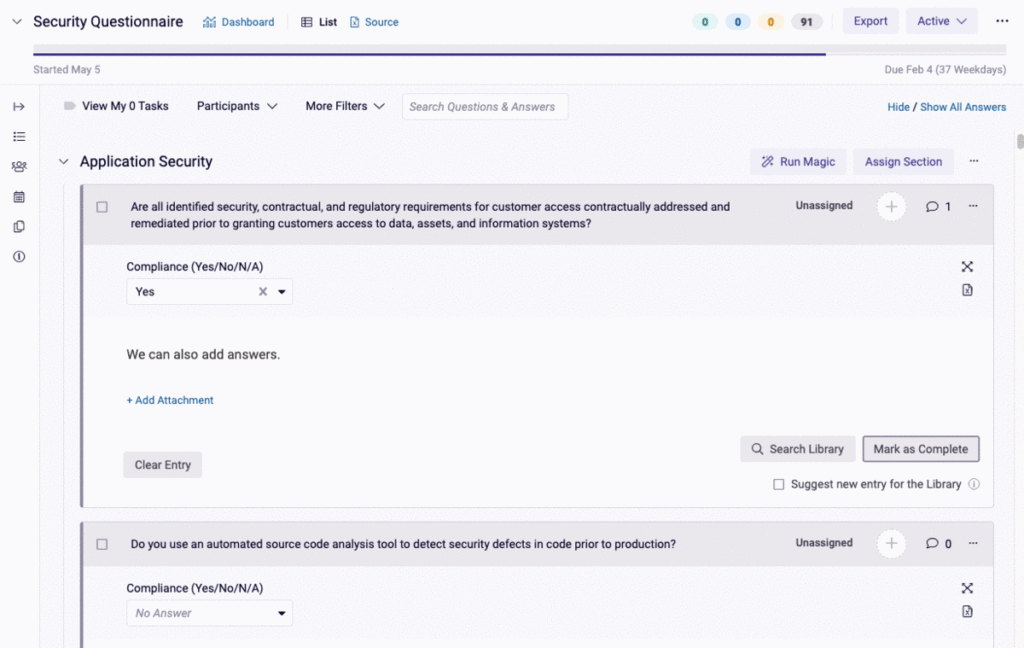Expand the first question's answer panel icon
Screen dimensions: 1024x648
coord(967,266)
